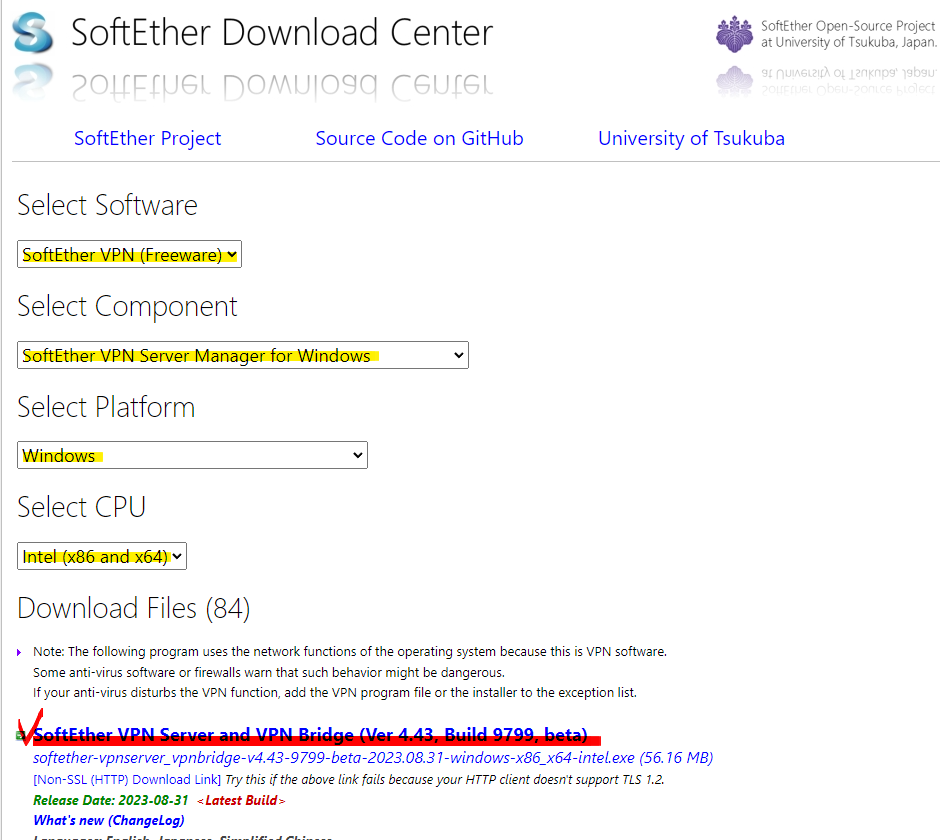This screenshot has width=950, height=840.
Task: Click the SoftEther Open-Source Project caption
Action: (848, 34)
